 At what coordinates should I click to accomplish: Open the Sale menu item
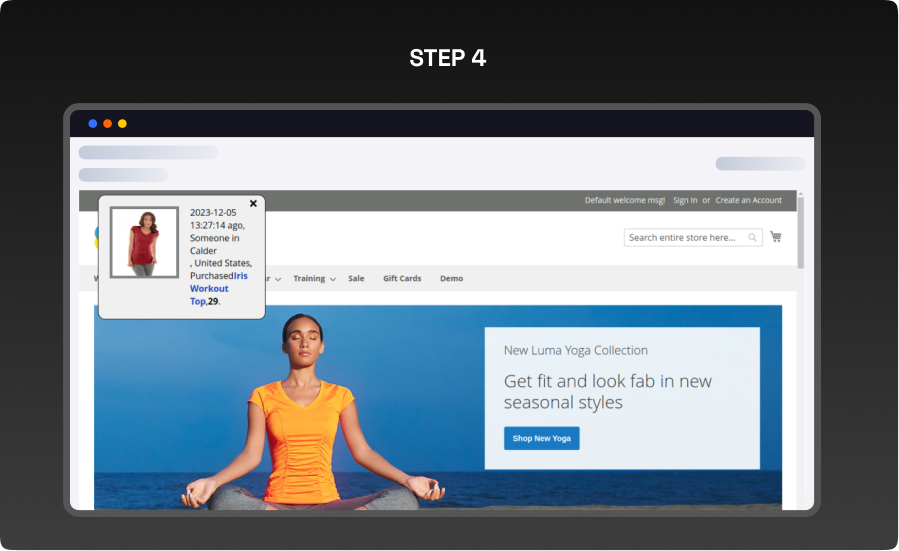coord(356,278)
